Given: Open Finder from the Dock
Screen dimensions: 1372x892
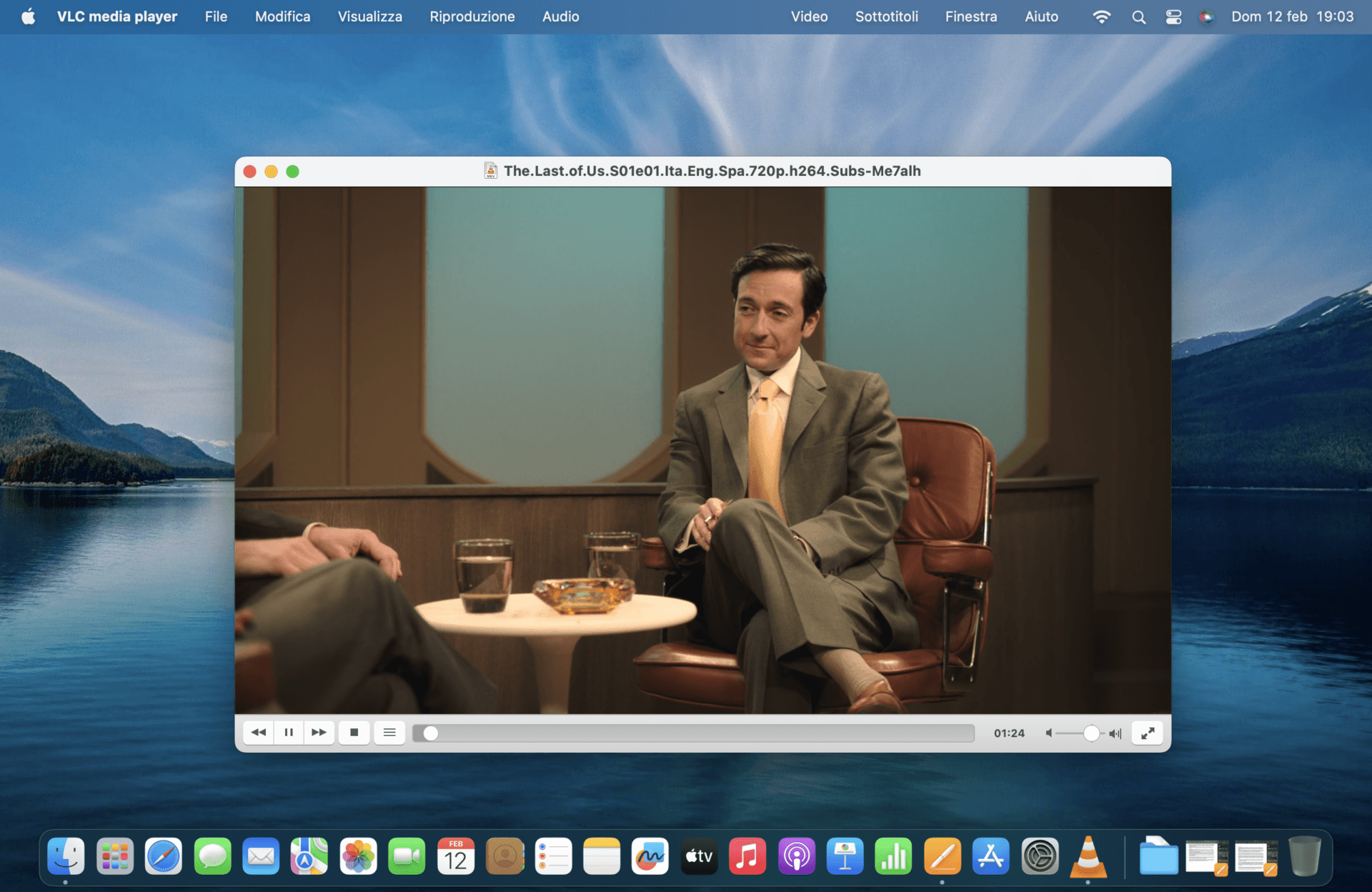Looking at the screenshot, I should pos(66,856).
